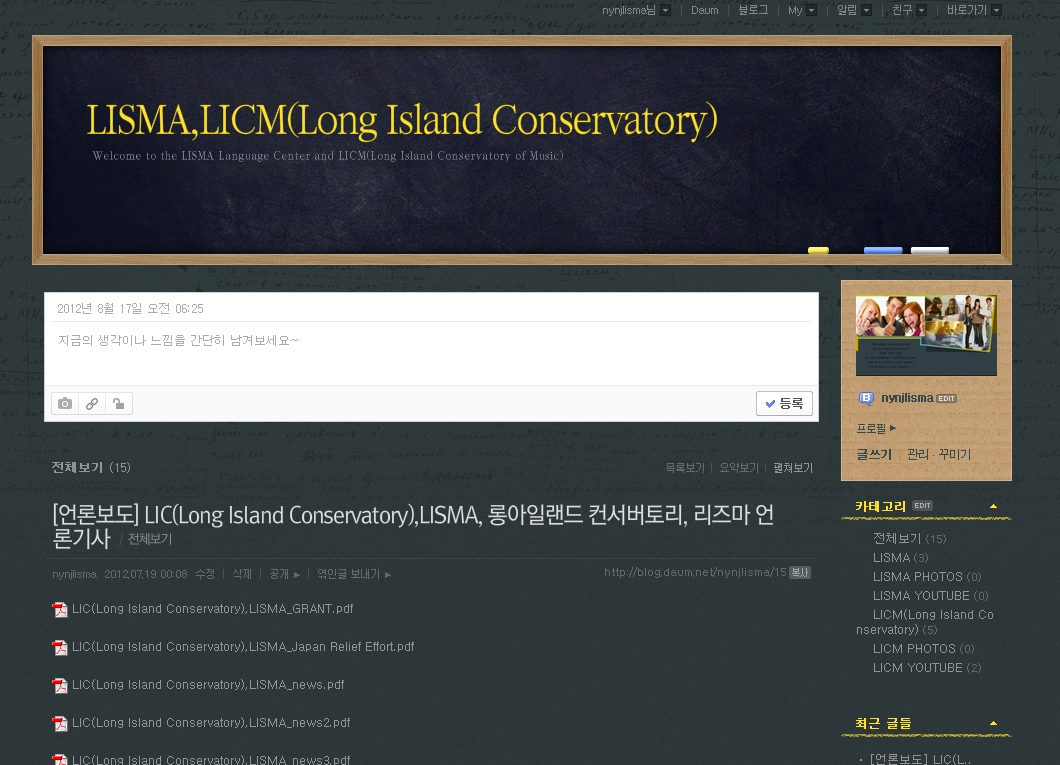This screenshot has width=1060, height=765.
Task: Select the LISMA YOUTUBE category
Action: pos(930,595)
